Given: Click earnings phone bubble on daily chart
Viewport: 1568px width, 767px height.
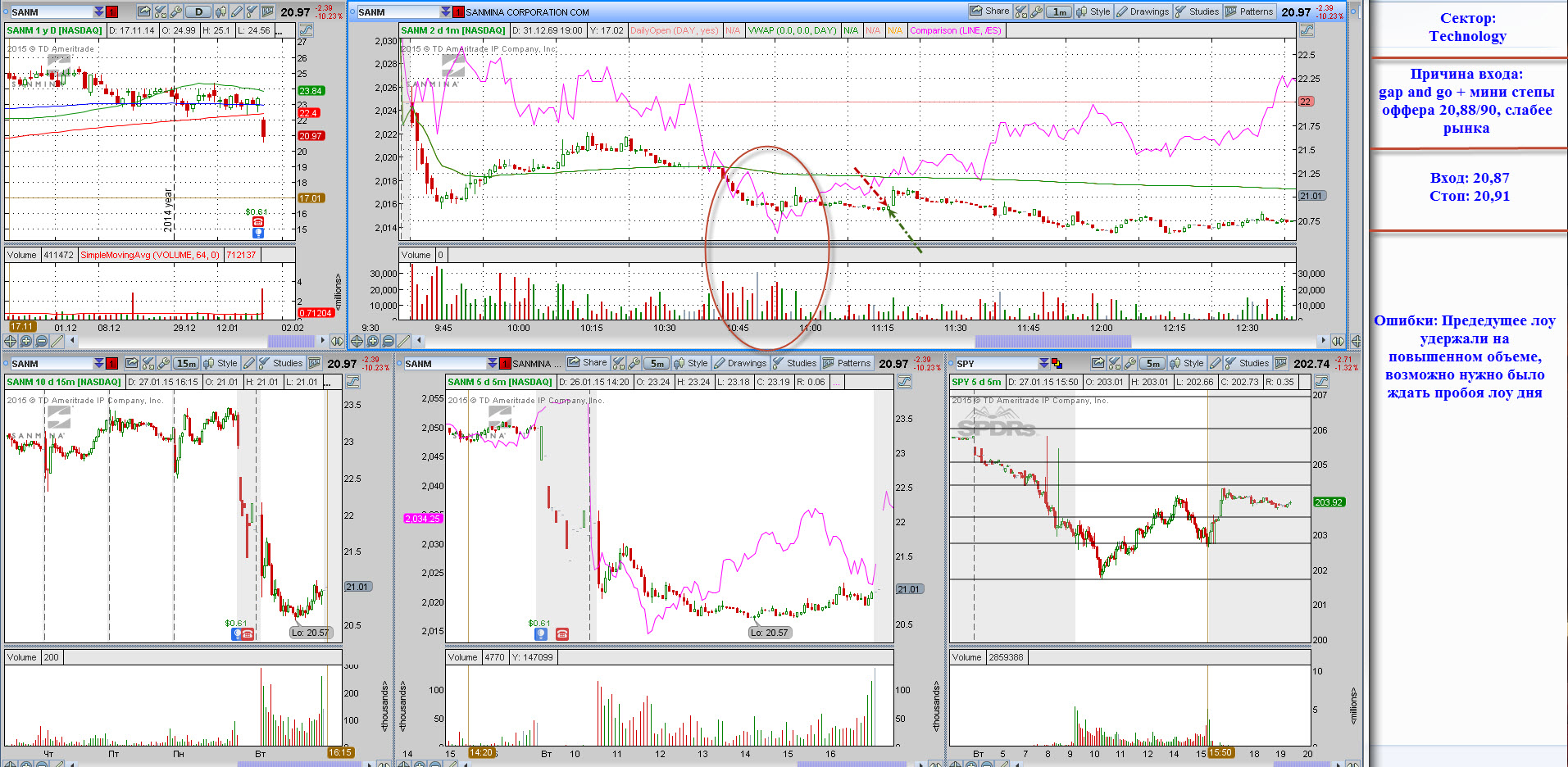Looking at the screenshot, I should [x=258, y=222].
